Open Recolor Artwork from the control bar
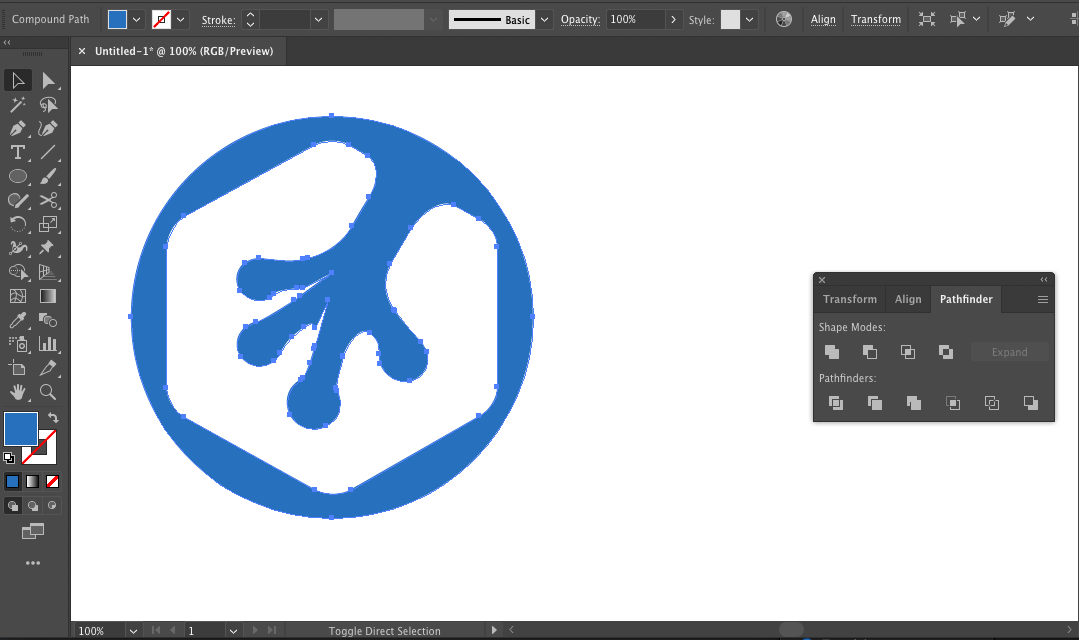Viewport: 1079px width, 640px height. tap(783, 18)
